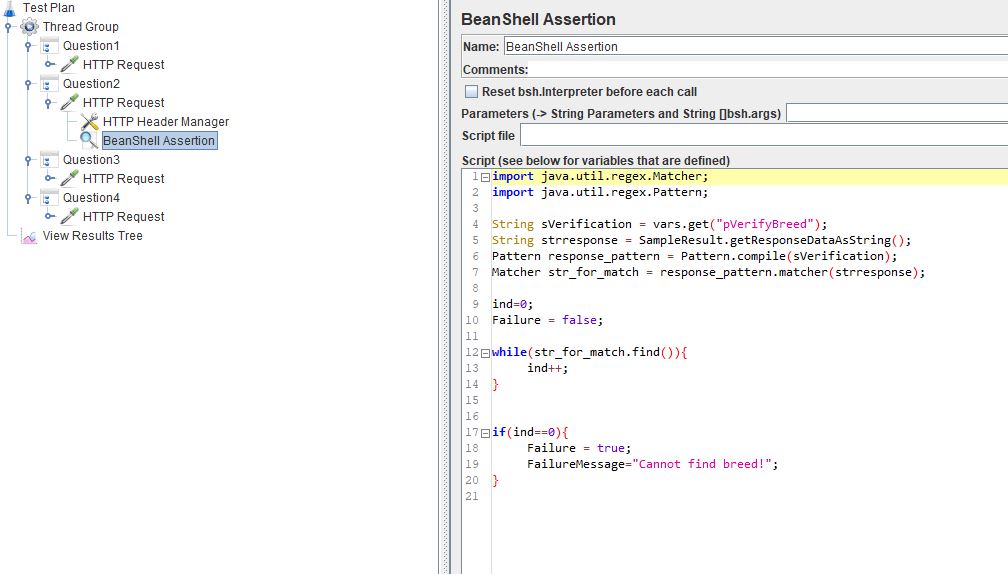Click the Parameters input field
1008x574 pixels.
click(897, 114)
